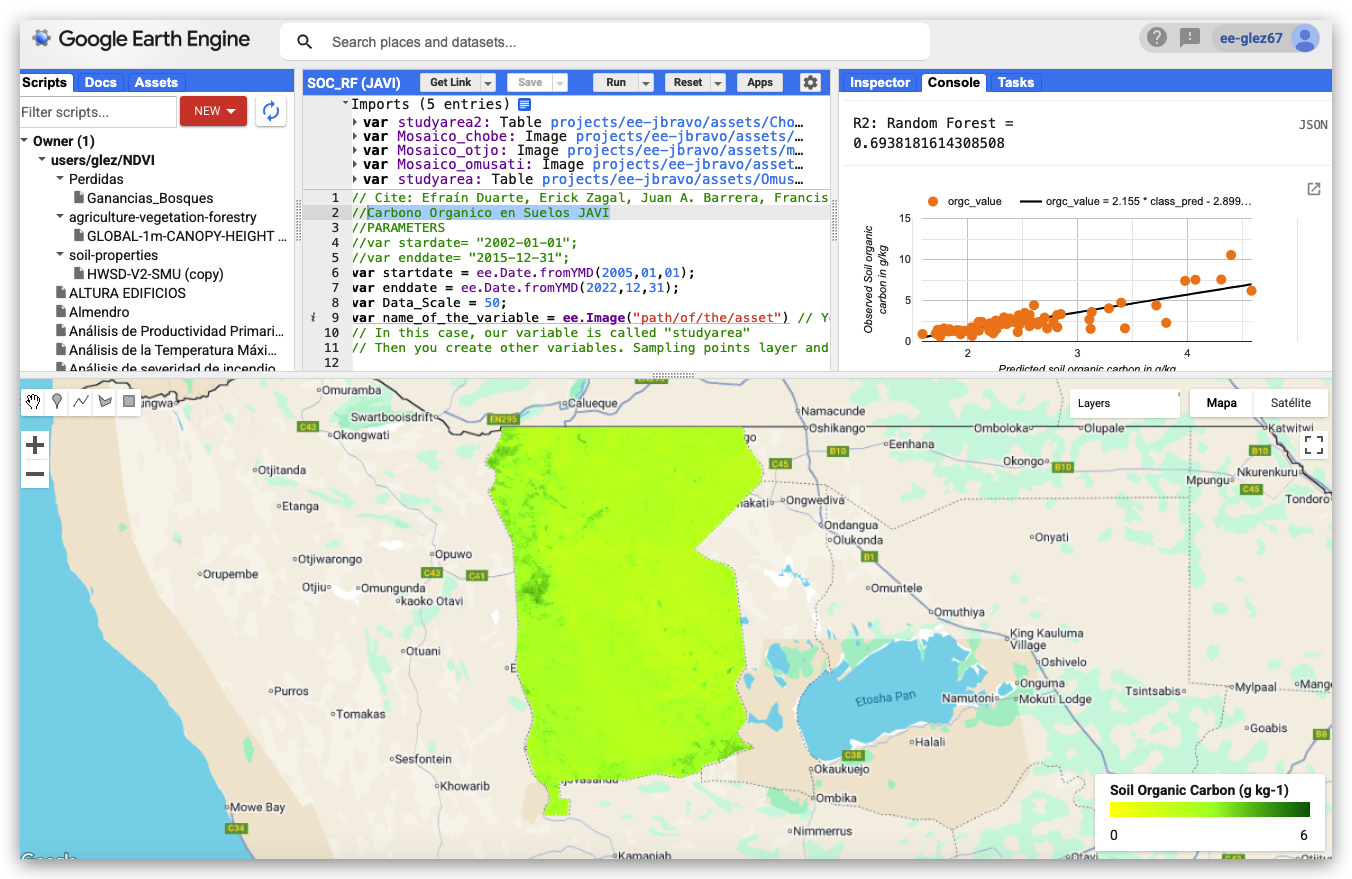This screenshot has height=879, width=1352.
Task: Click the regression line legend entry
Action: tap(1135, 201)
